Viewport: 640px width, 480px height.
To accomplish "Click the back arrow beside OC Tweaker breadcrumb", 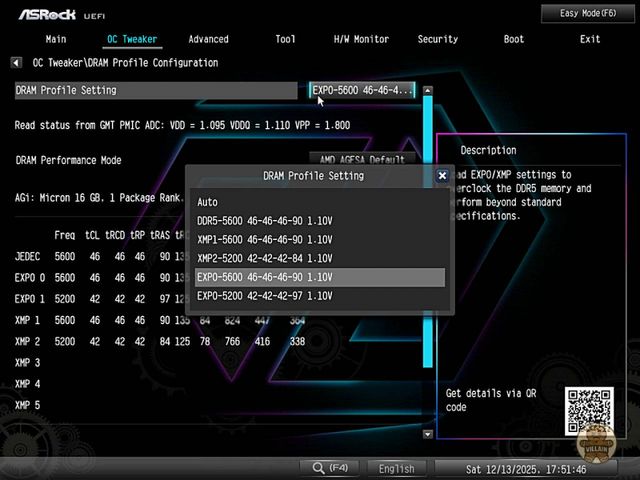I will pyautogui.click(x=17, y=63).
